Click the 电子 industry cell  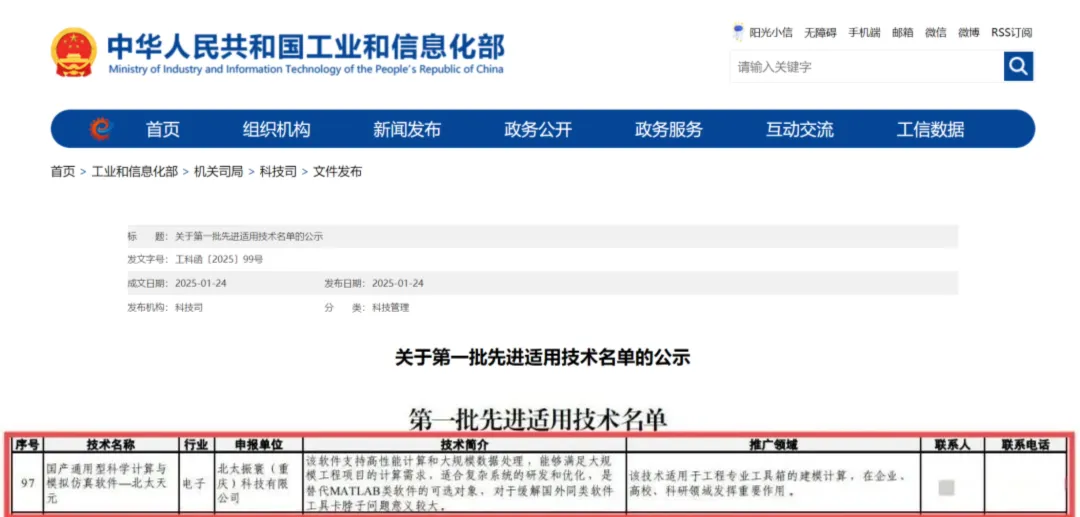(196, 483)
